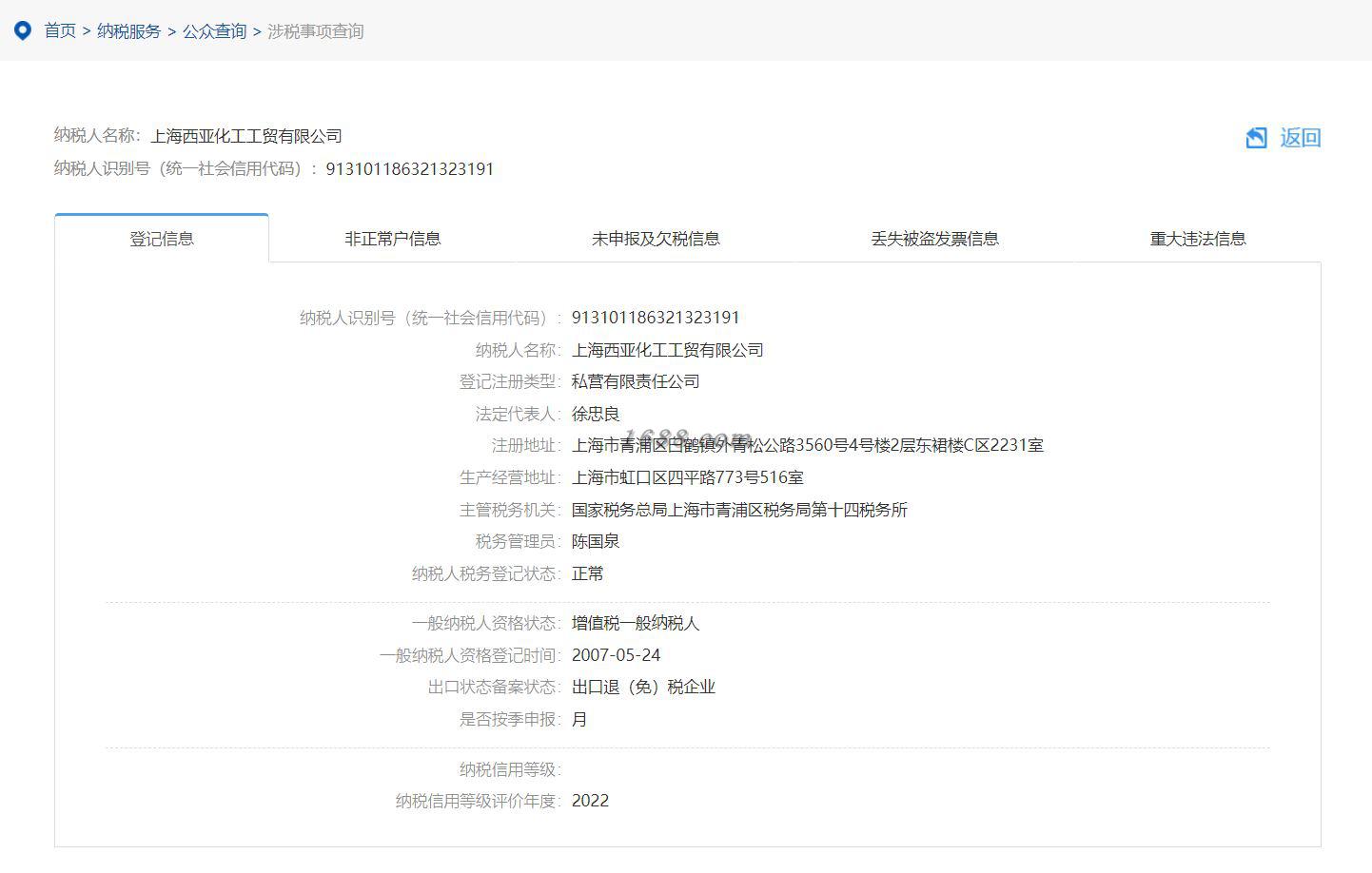The image size is (1372, 873).
Task: Click 纳税信用等级 label
Action: tap(510, 769)
